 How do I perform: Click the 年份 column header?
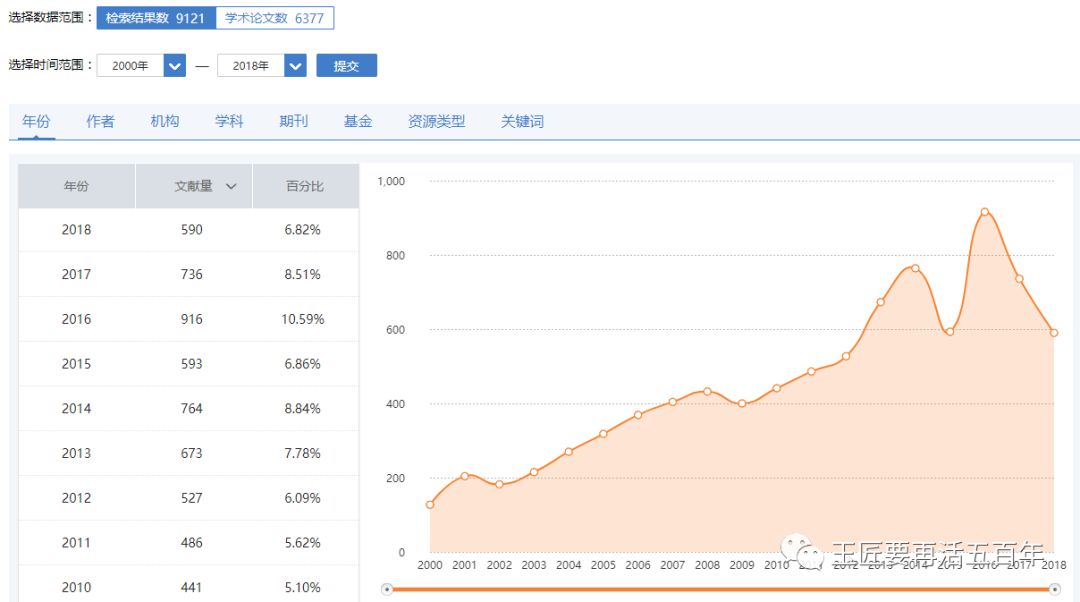pyautogui.click(x=75, y=186)
